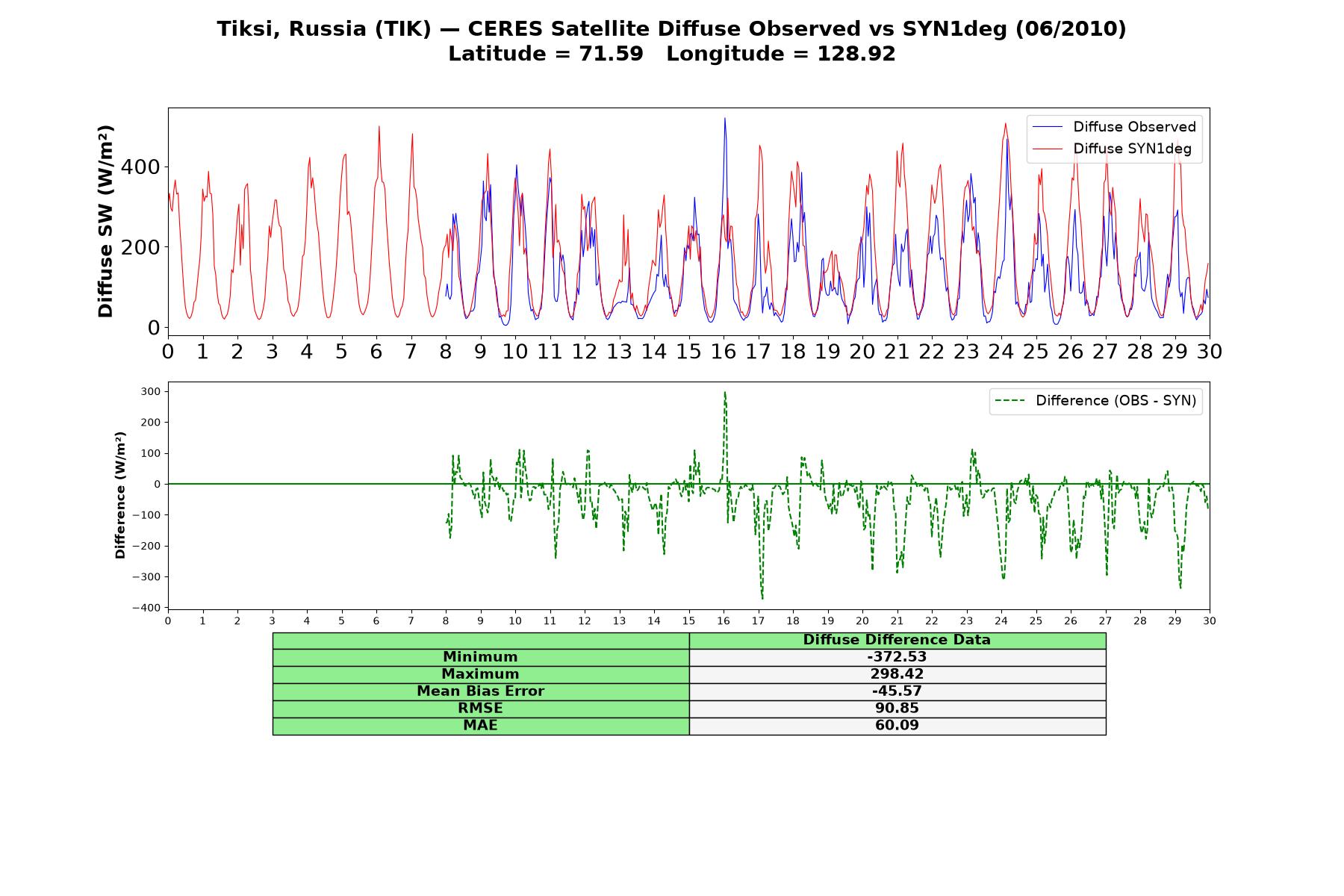Click the Difference (OBS - SYN) legend label
This screenshot has height=896, width=1344.
tap(1116, 401)
